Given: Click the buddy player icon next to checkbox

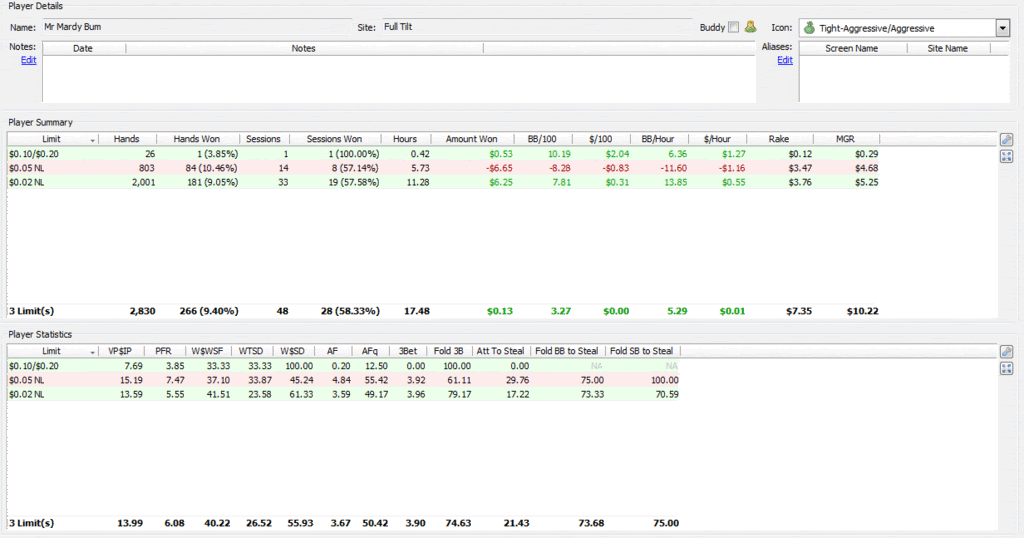Looking at the screenshot, I should coord(750,27).
